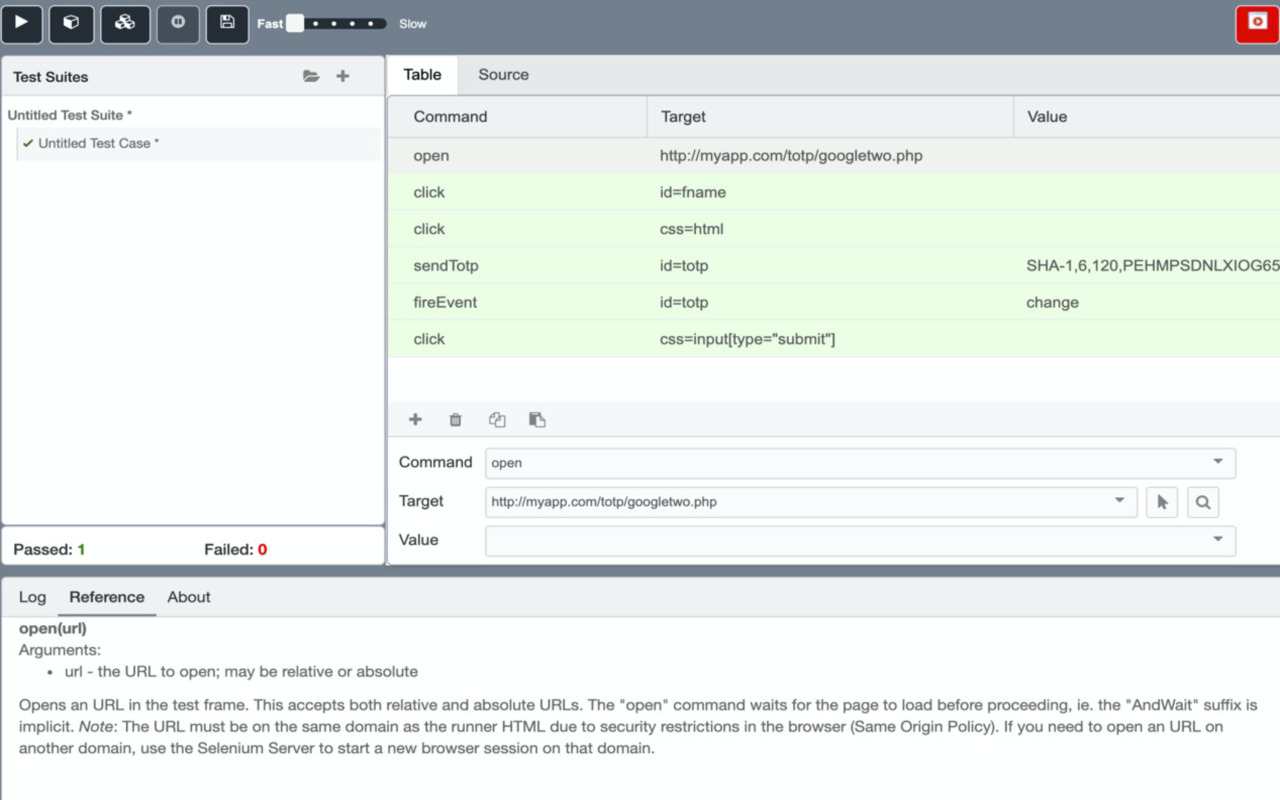Add a new test suite with plus icon
The image size is (1280, 800).
pos(342,75)
